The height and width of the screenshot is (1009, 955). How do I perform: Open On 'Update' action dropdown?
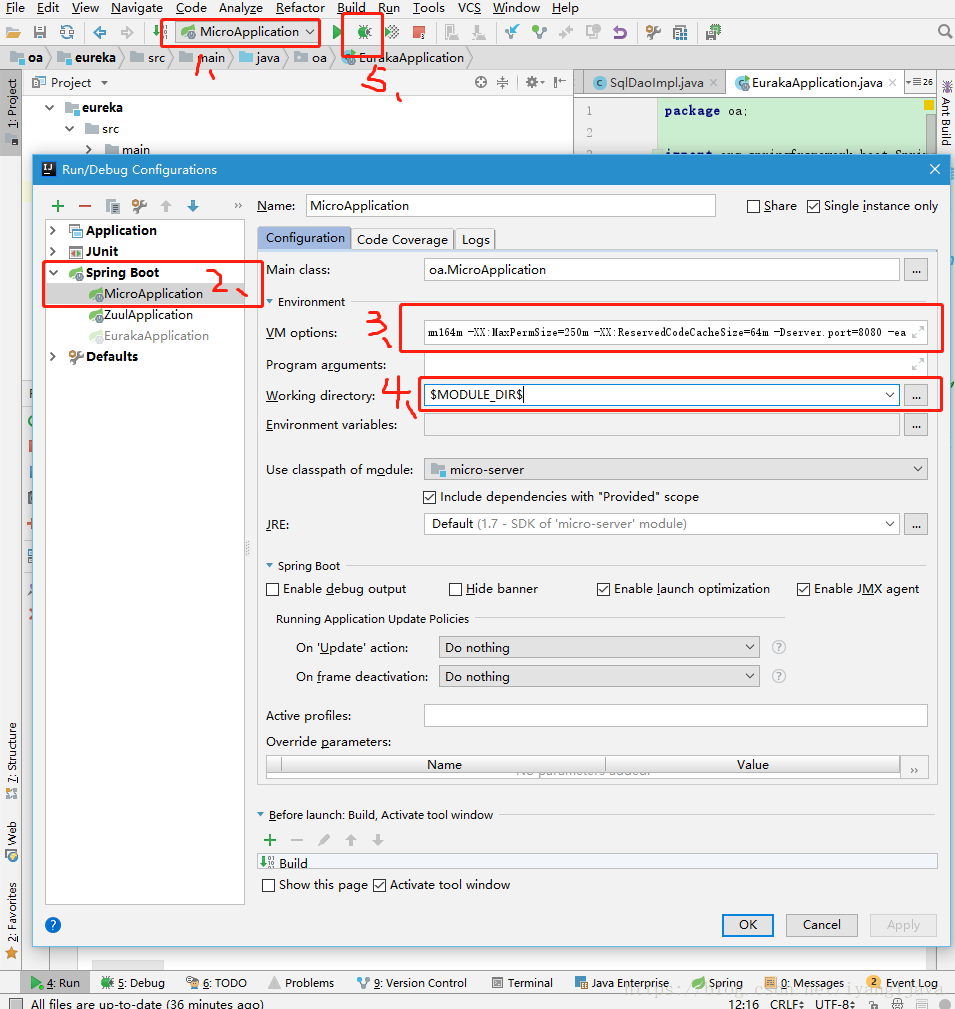click(x=599, y=647)
